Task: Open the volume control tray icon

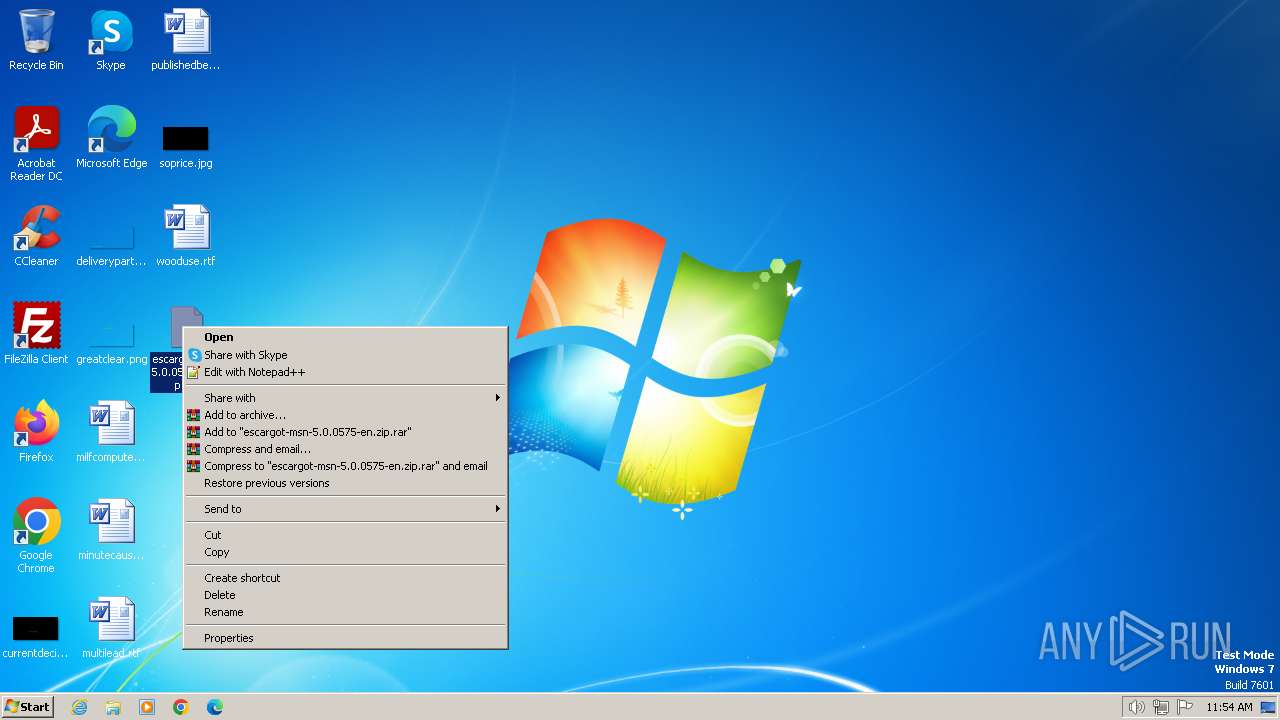Action: (1136, 707)
